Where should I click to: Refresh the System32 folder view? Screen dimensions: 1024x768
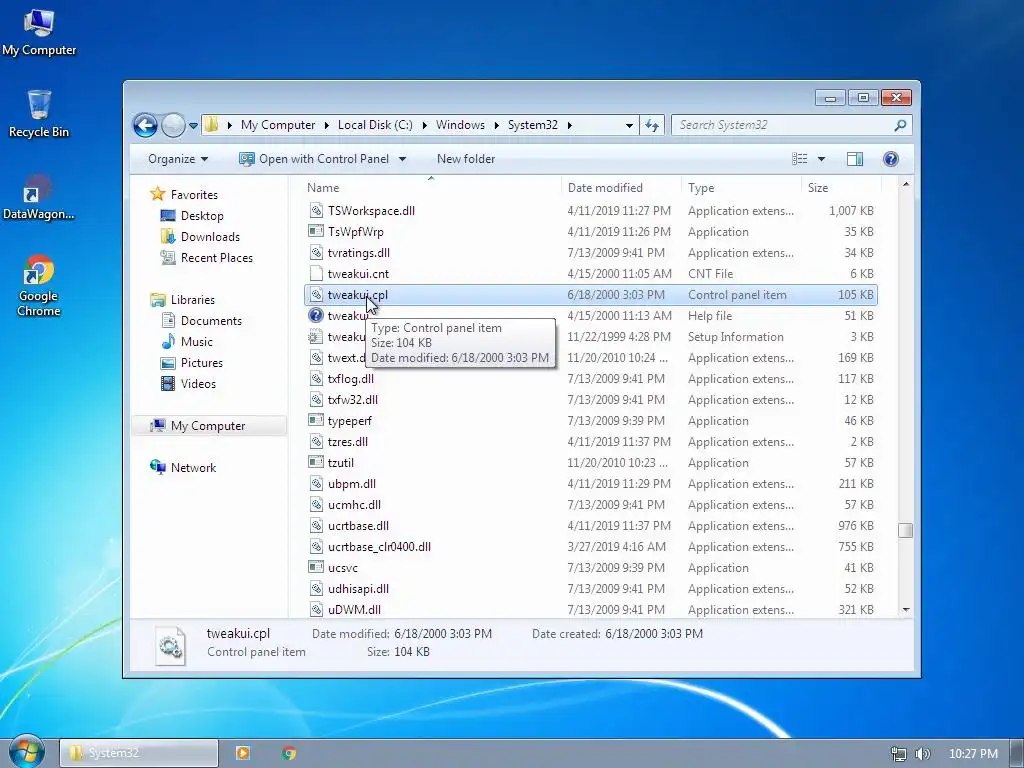pyautogui.click(x=652, y=125)
